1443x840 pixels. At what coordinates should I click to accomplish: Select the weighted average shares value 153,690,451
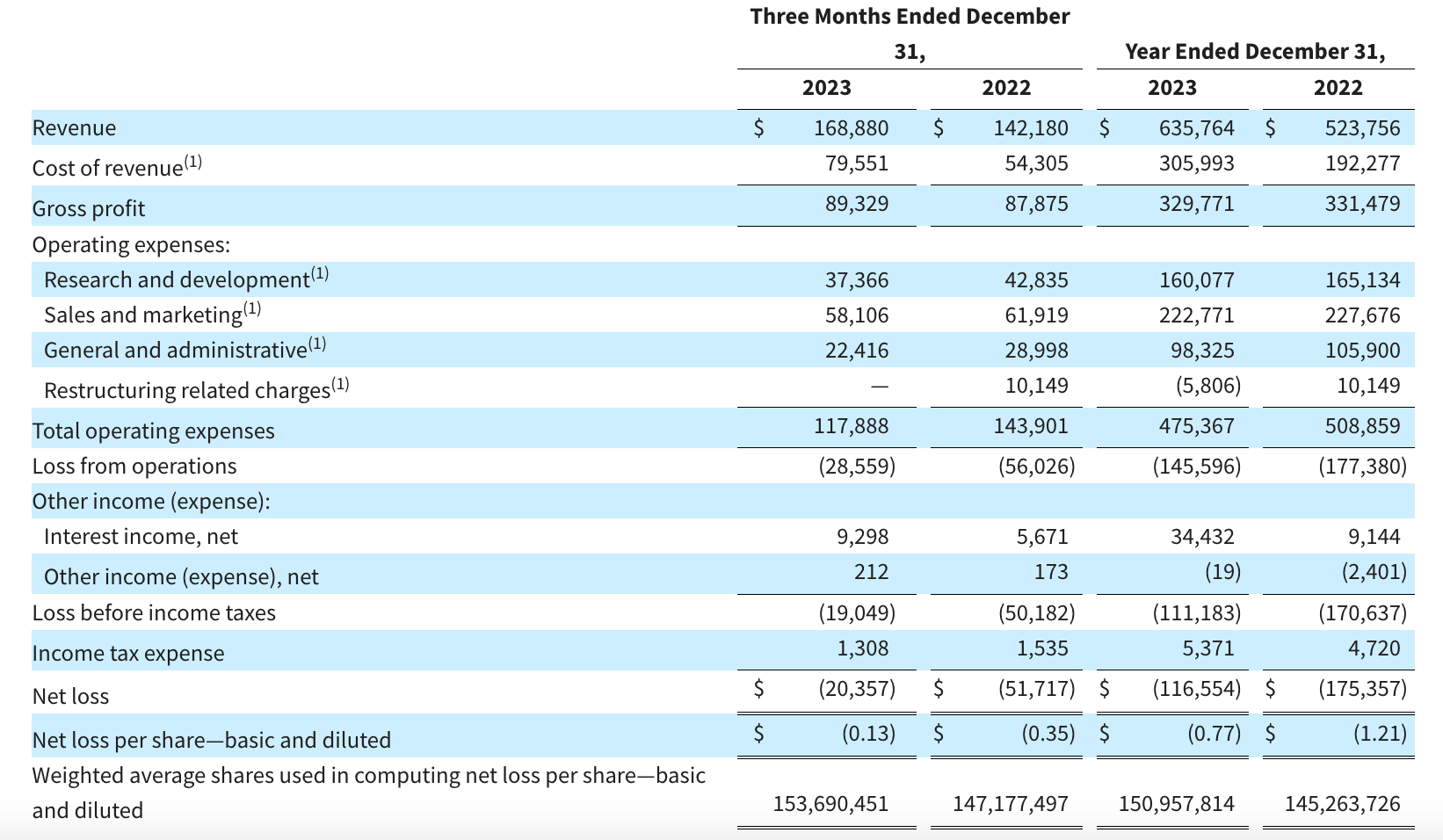point(830,804)
